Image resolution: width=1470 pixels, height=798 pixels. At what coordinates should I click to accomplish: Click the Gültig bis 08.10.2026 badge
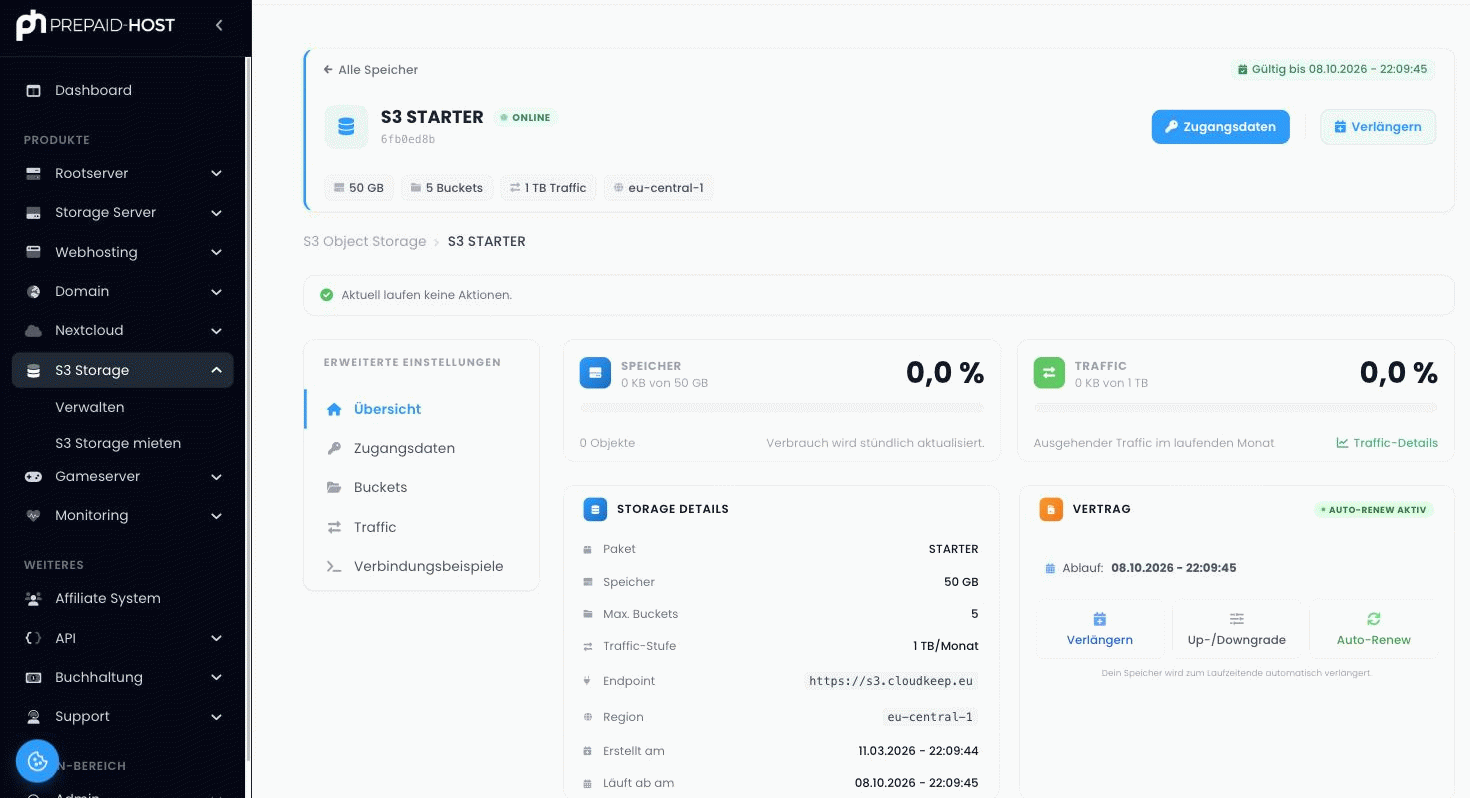pyautogui.click(x=1333, y=70)
